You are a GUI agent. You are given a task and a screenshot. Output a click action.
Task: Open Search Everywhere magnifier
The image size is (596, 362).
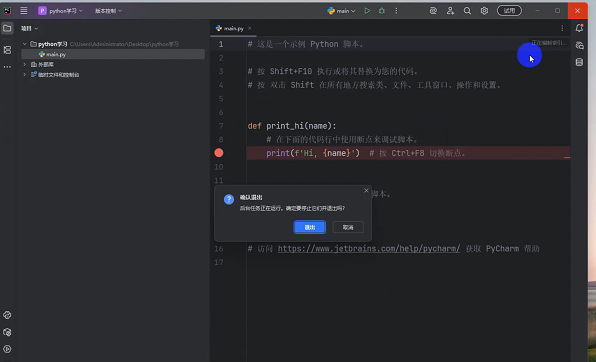point(467,11)
